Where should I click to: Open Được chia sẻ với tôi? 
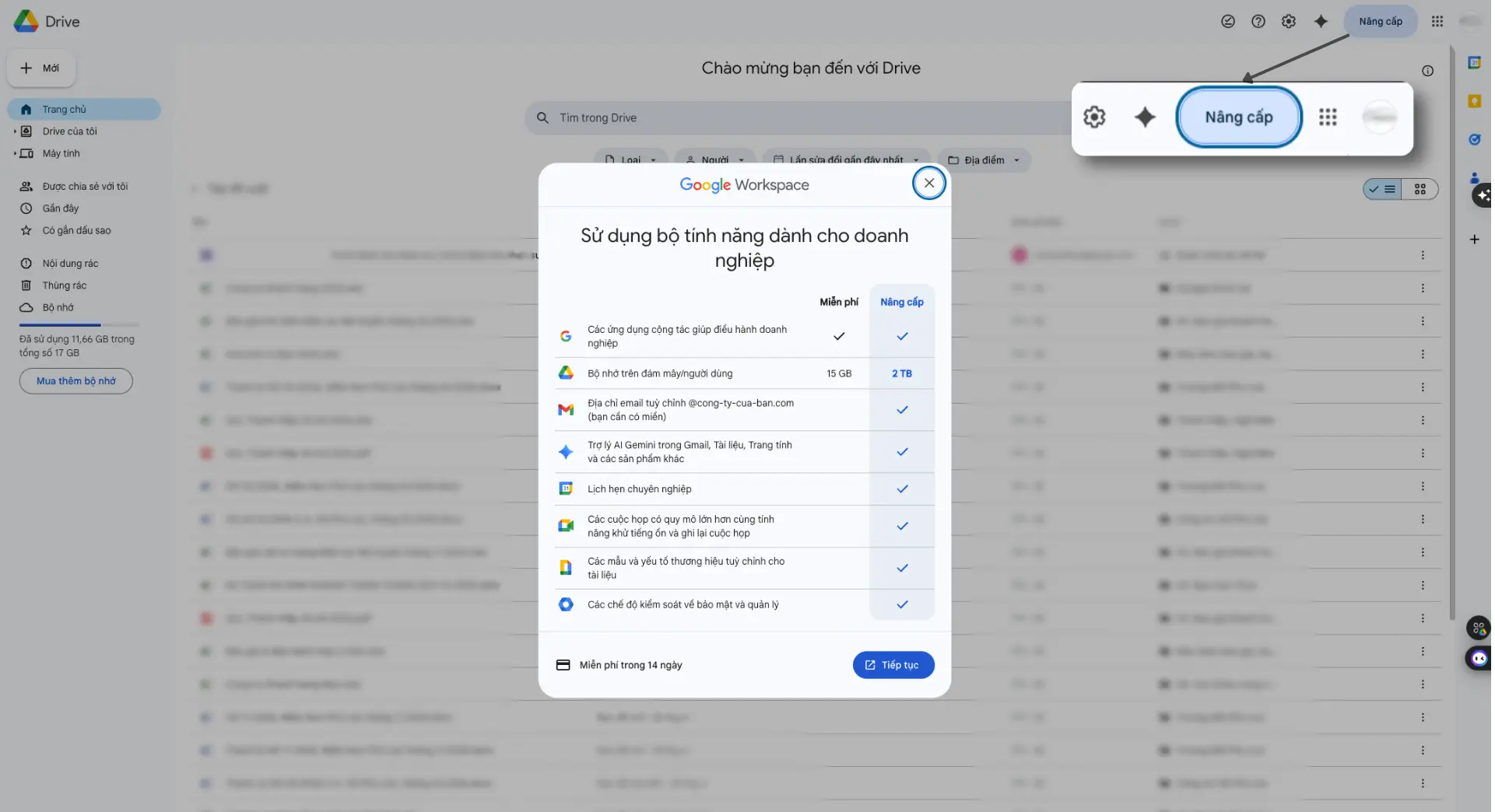click(x=85, y=187)
